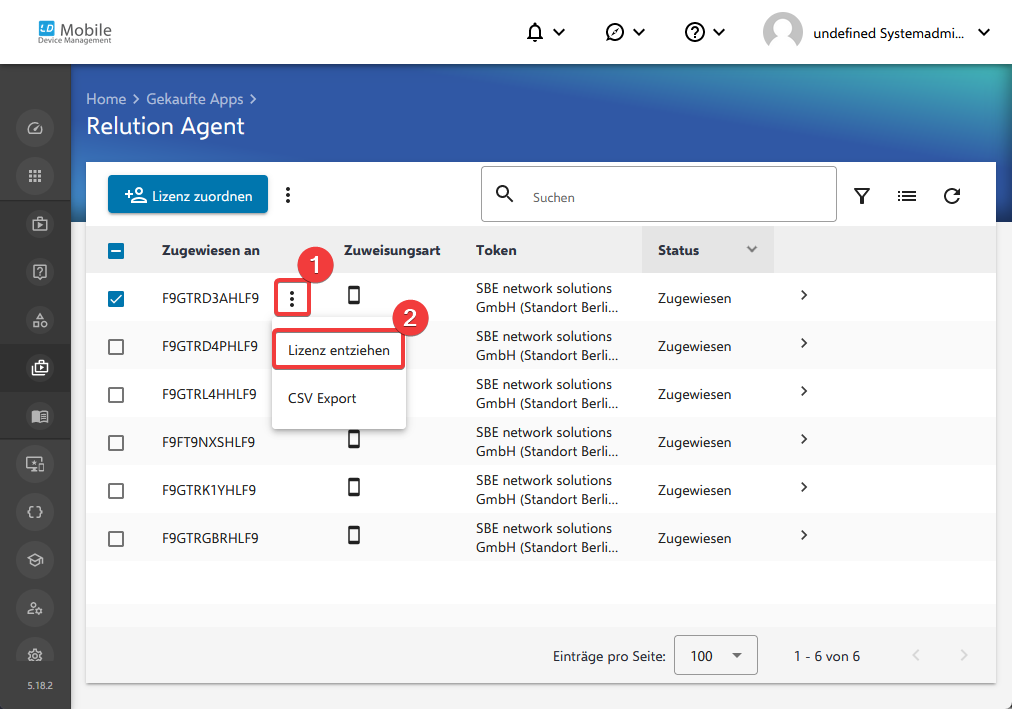Expand details chevron for F9GTRD3AHLF9 row
1012x709 pixels.
click(804, 295)
